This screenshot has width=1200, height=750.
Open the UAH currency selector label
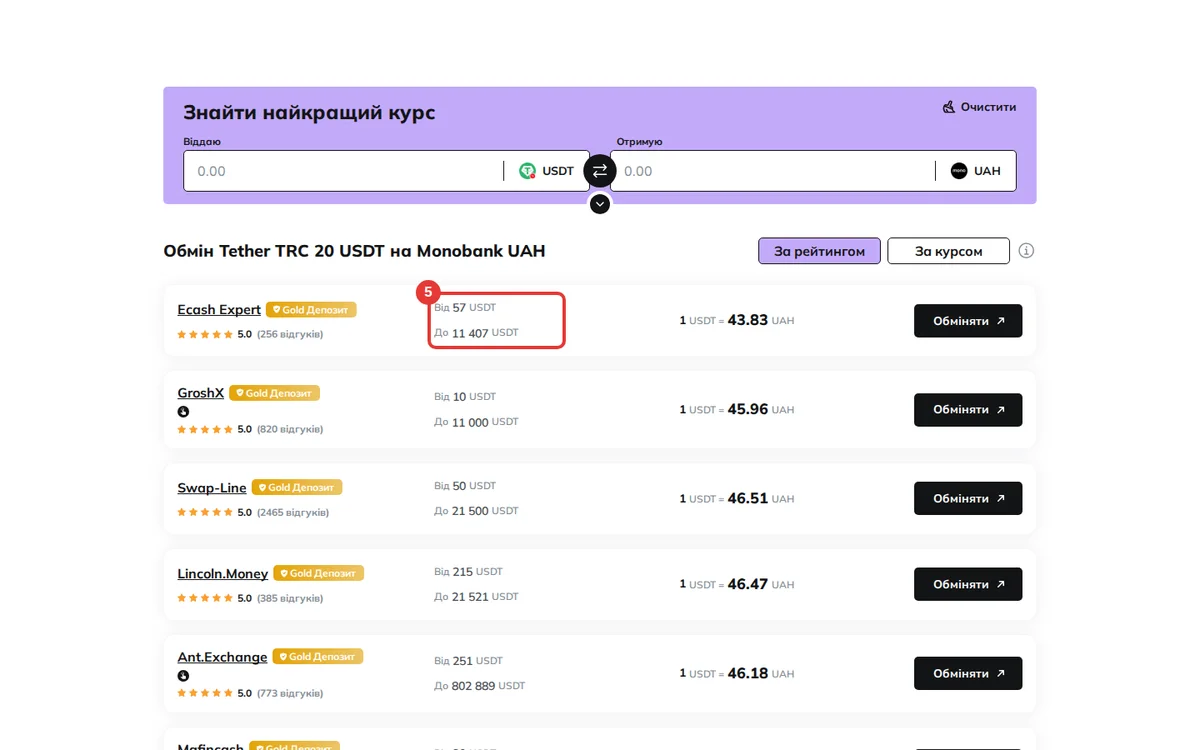pos(987,171)
